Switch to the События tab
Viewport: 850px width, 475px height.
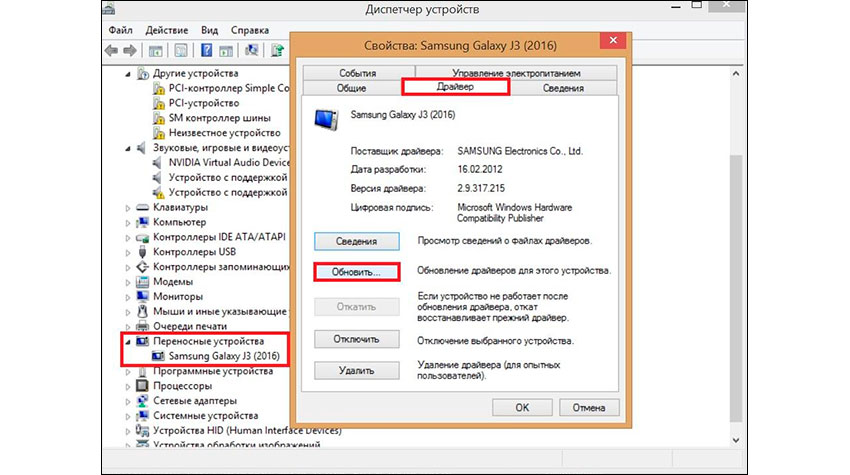[357, 74]
